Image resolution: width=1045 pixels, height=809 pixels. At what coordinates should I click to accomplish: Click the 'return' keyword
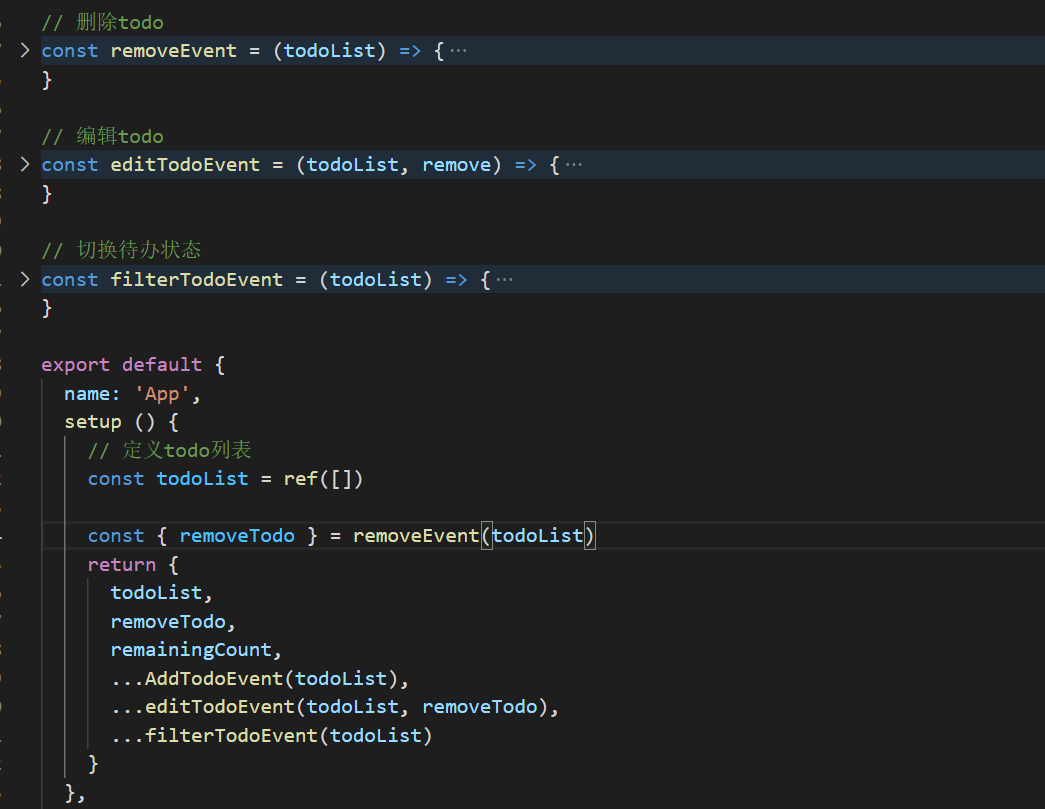[x=122, y=565]
